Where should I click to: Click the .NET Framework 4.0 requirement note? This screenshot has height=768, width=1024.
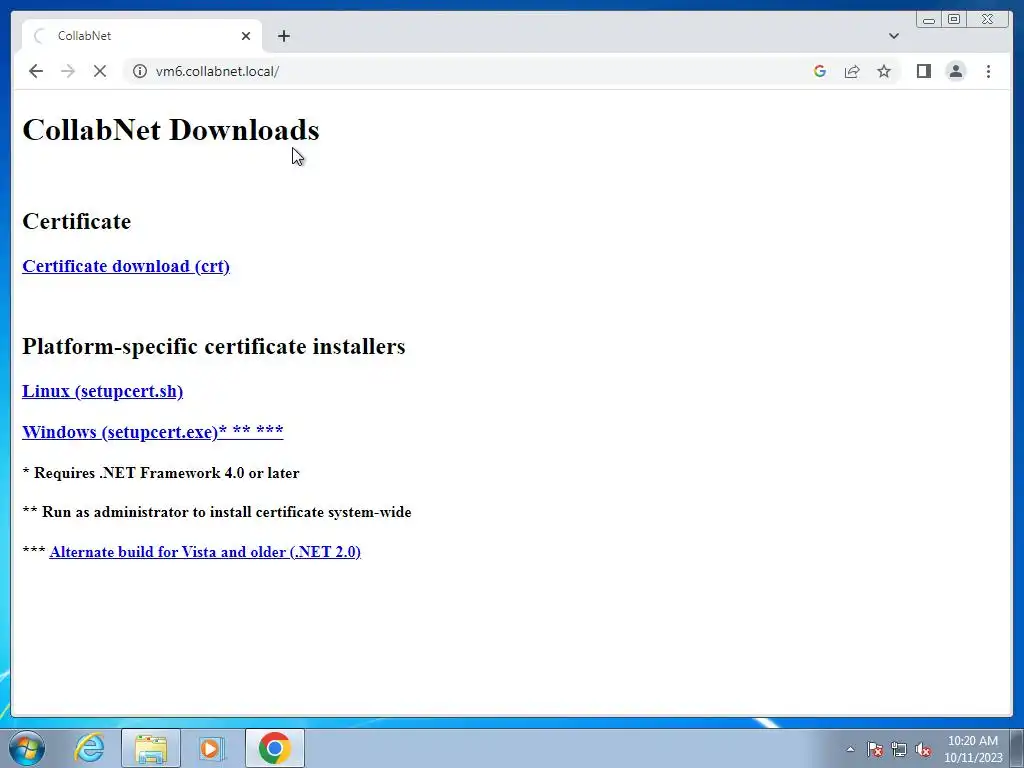pyautogui.click(x=161, y=473)
